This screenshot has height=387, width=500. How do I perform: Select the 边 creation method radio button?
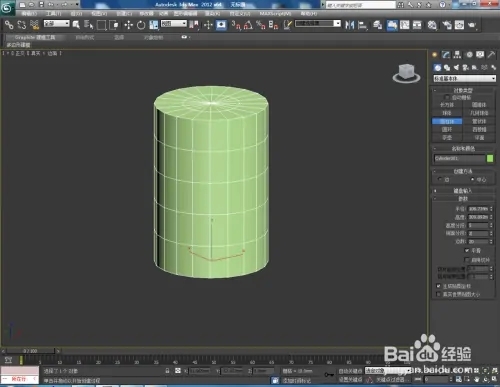click(440, 179)
